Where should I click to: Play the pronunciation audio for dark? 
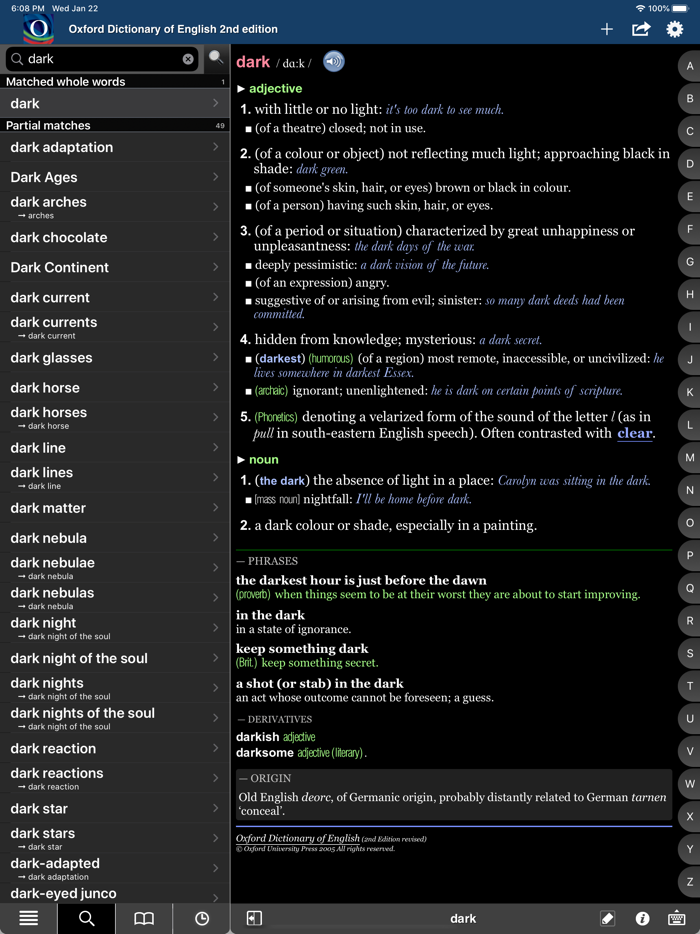(334, 61)
